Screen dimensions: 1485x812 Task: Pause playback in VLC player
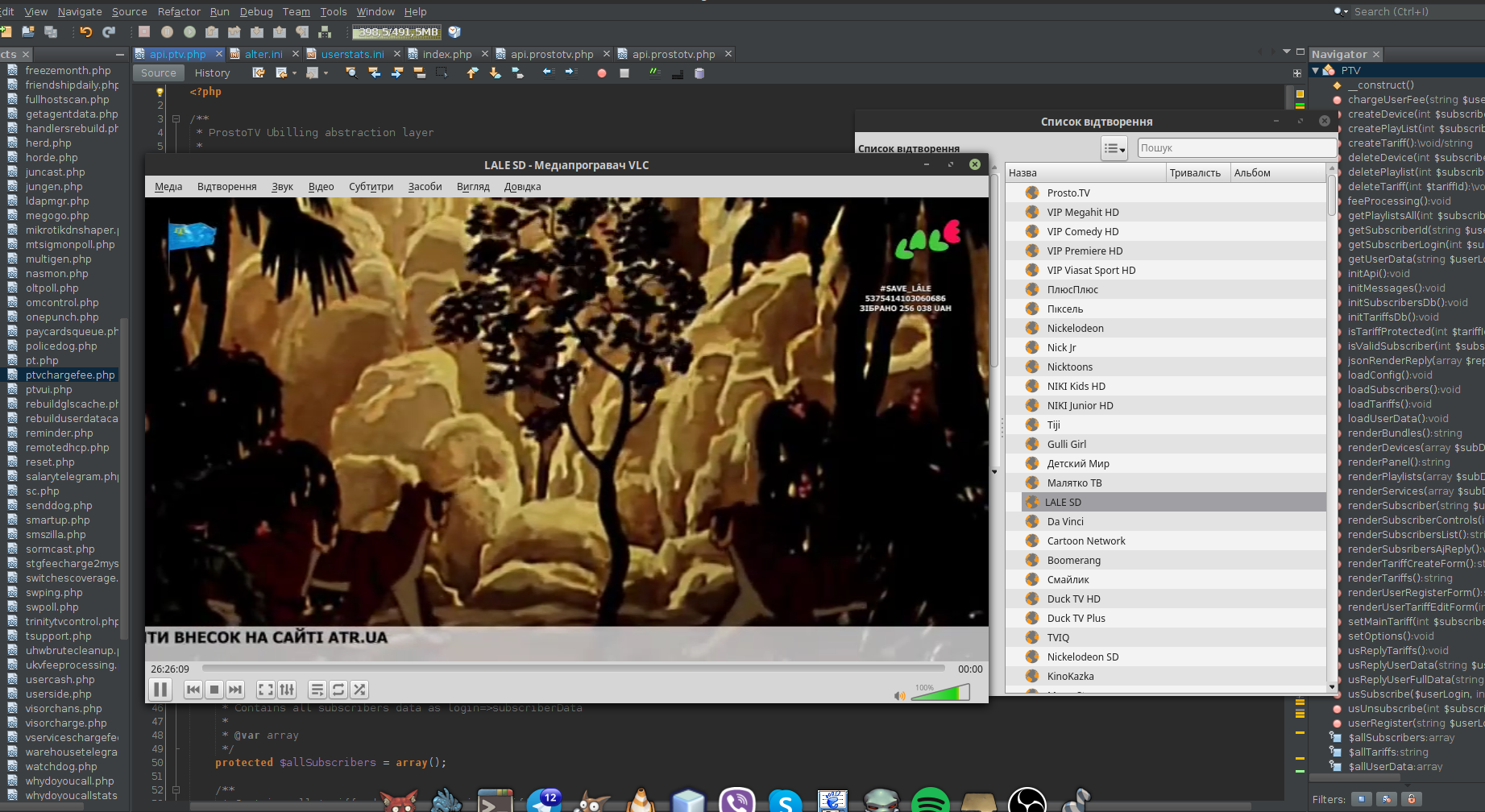[160, 690]
